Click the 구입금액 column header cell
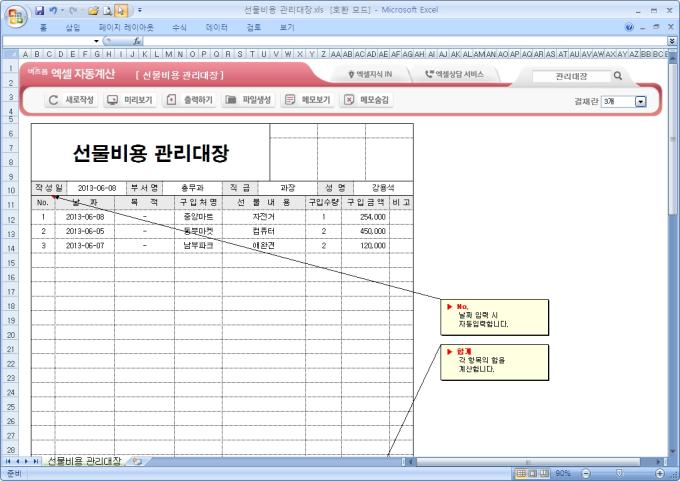Viewport: 680px width, 481px height. point(366,203)
